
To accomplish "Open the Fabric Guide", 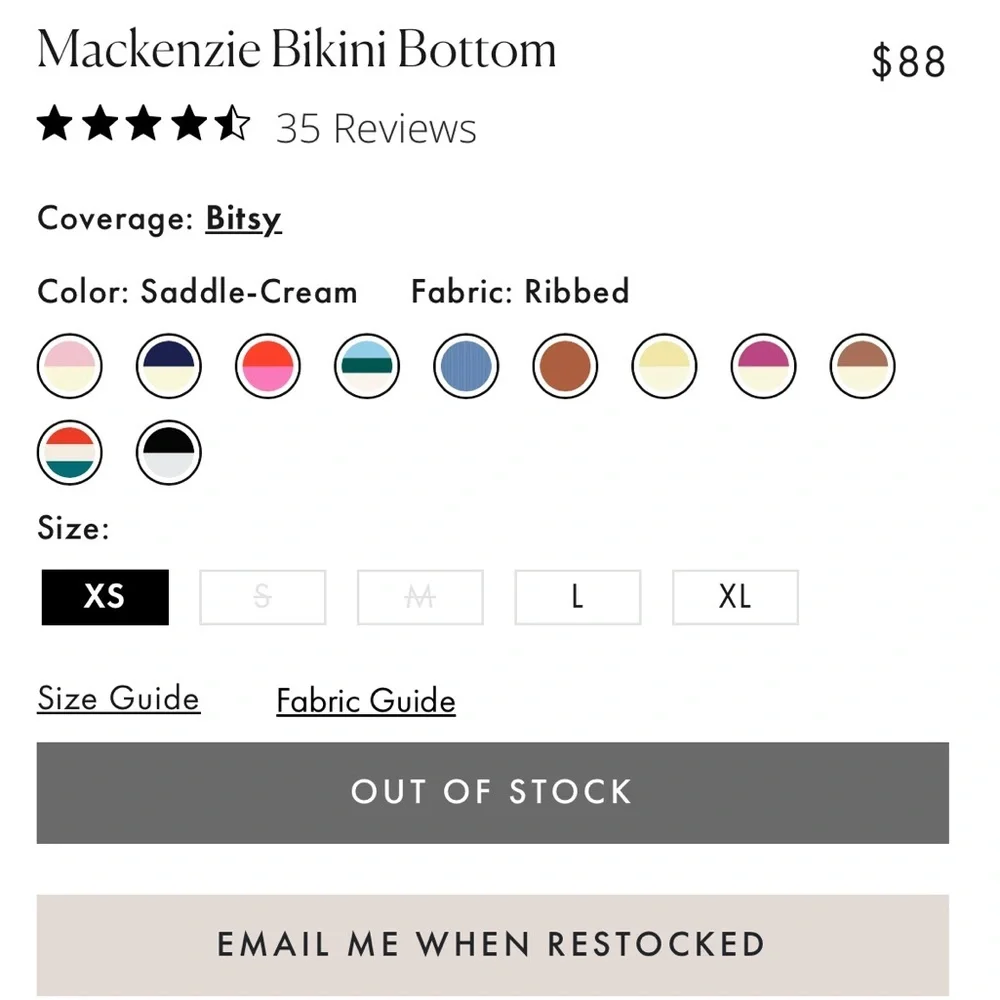I will tap(365, 700).
